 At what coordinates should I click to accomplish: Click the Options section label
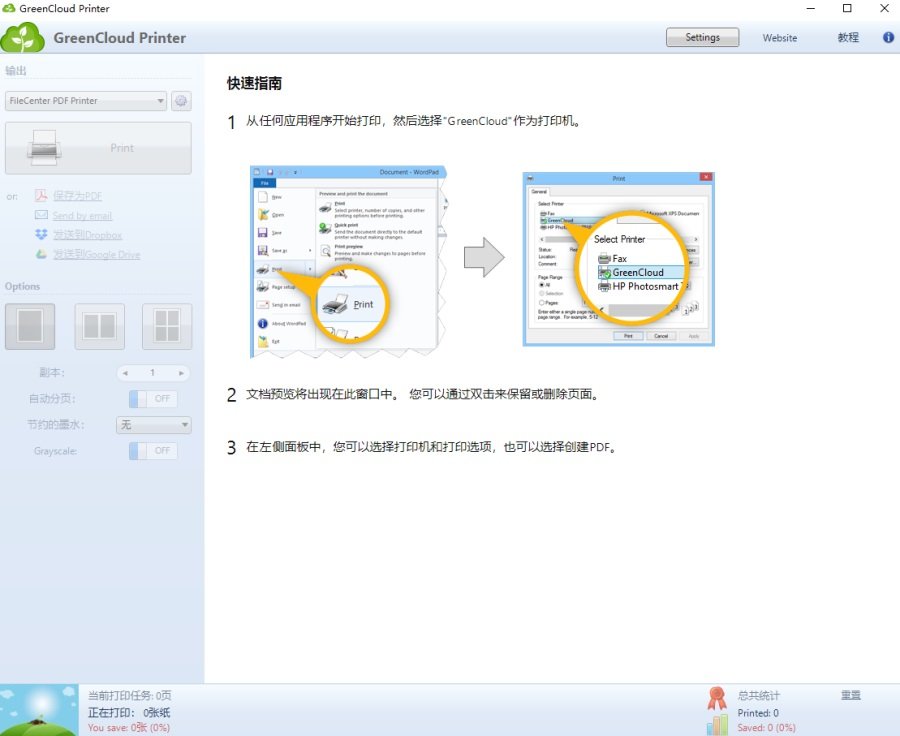(22, 286)
